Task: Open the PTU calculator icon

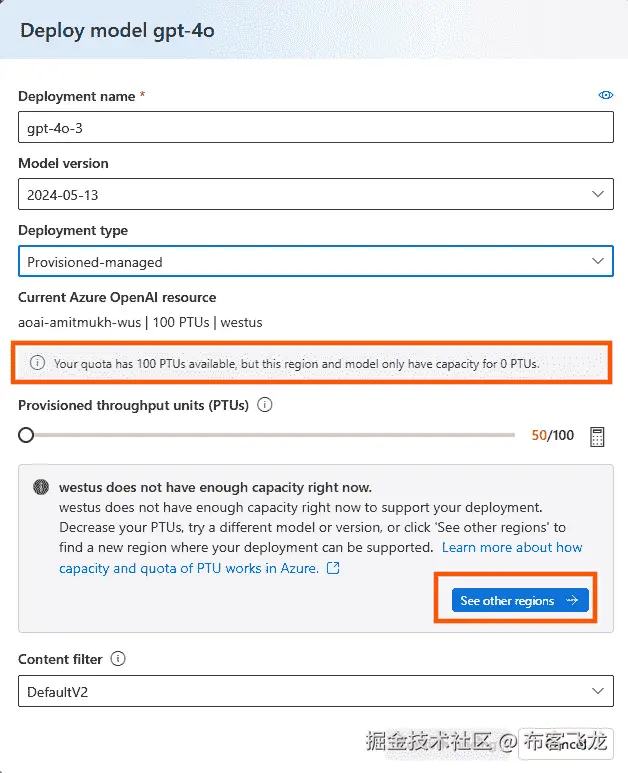Action: [598, 436]
